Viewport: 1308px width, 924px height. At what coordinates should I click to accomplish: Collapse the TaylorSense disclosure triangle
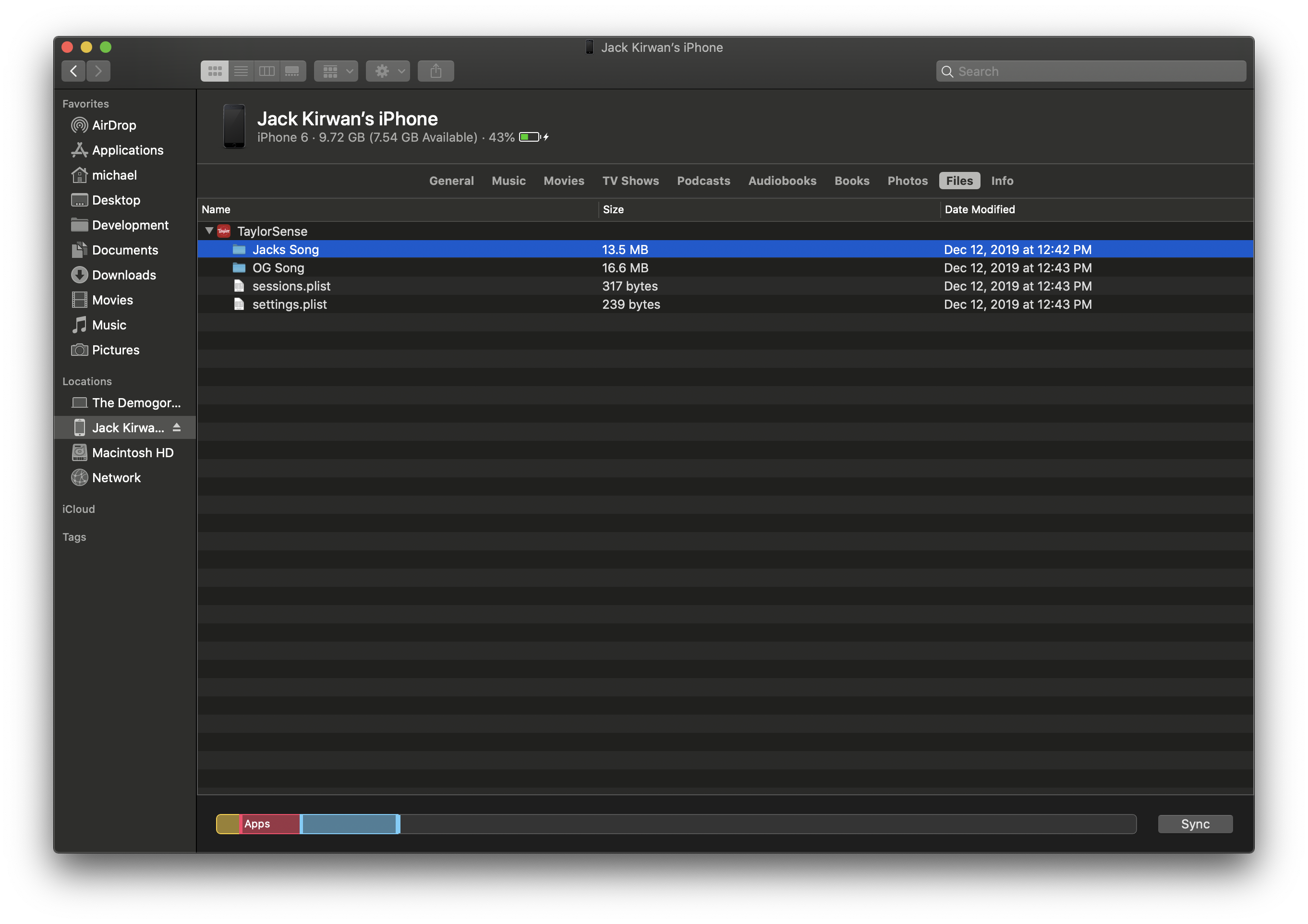[209, 231]
